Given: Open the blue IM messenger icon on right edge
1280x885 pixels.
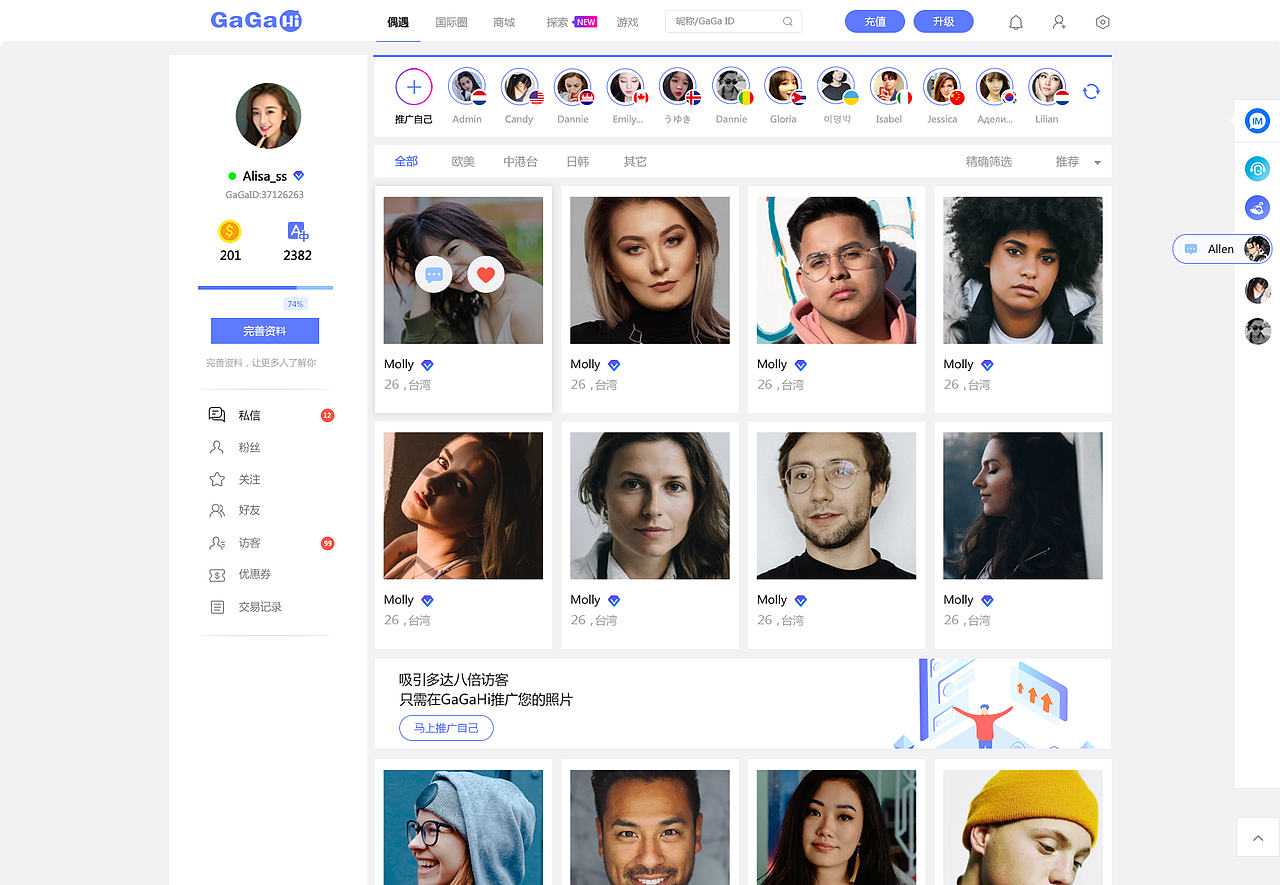Looking at the screenshot, I should [x=1257, y=120].
